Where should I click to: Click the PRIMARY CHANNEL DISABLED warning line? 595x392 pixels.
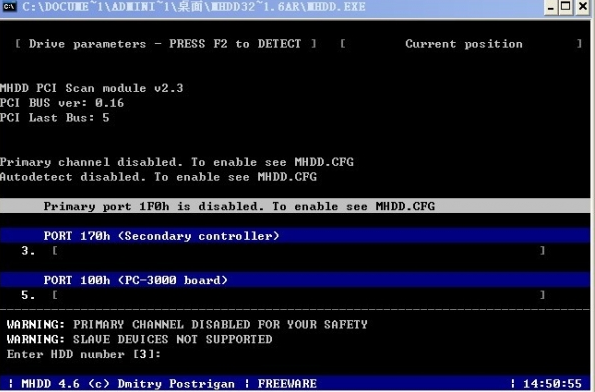(187, 324)
